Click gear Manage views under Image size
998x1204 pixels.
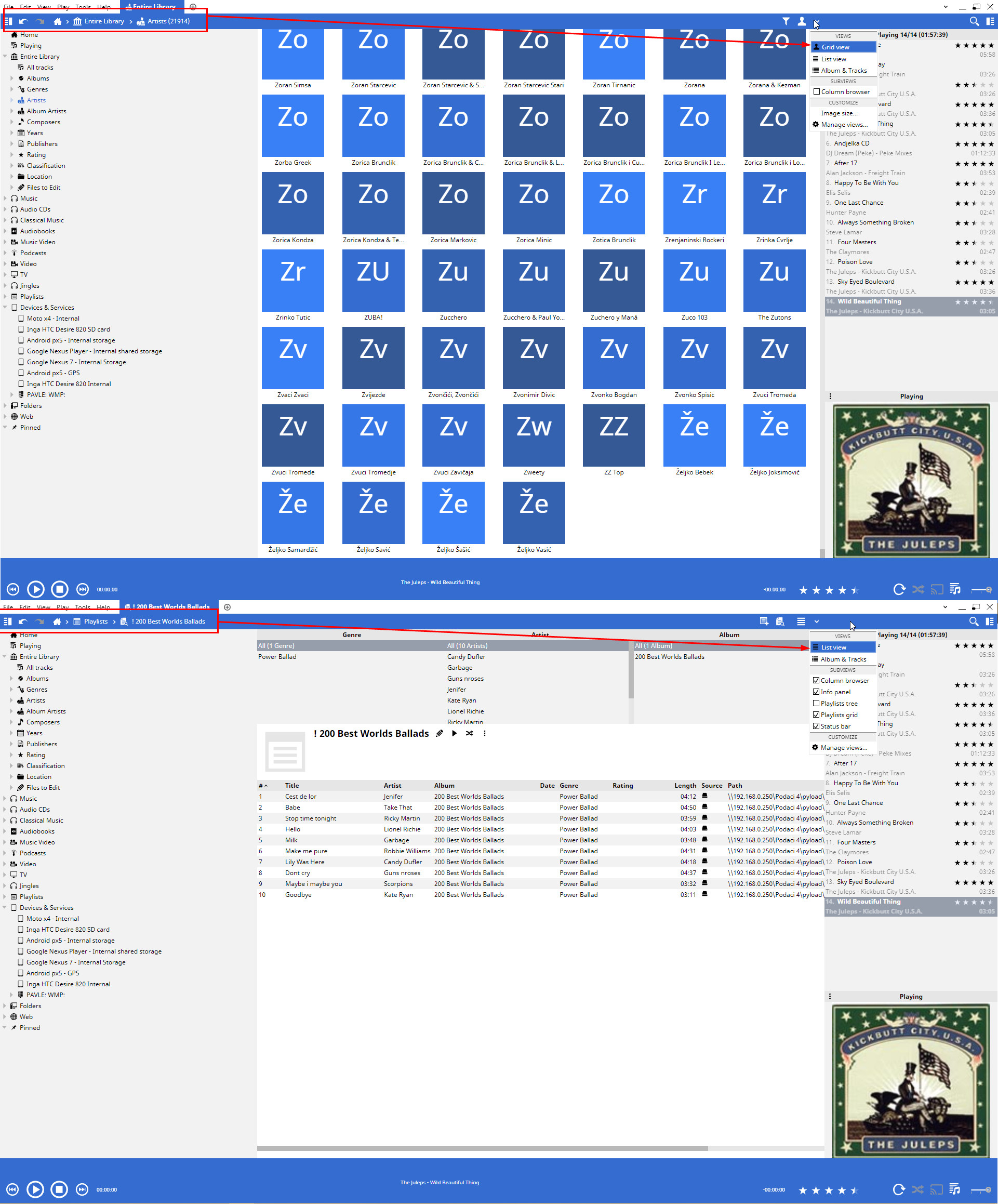coord(843,124)
